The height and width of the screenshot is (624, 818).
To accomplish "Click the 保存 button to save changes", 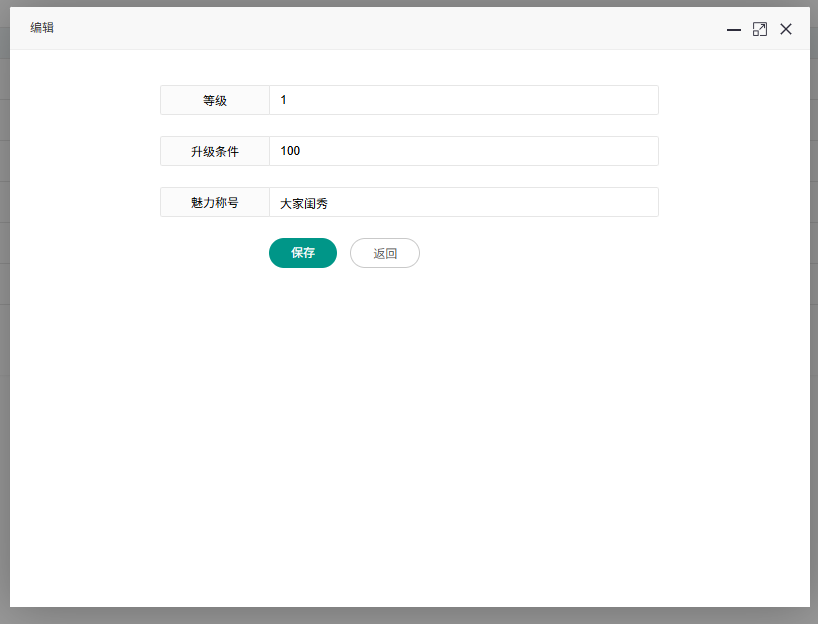I will (303, 253).
